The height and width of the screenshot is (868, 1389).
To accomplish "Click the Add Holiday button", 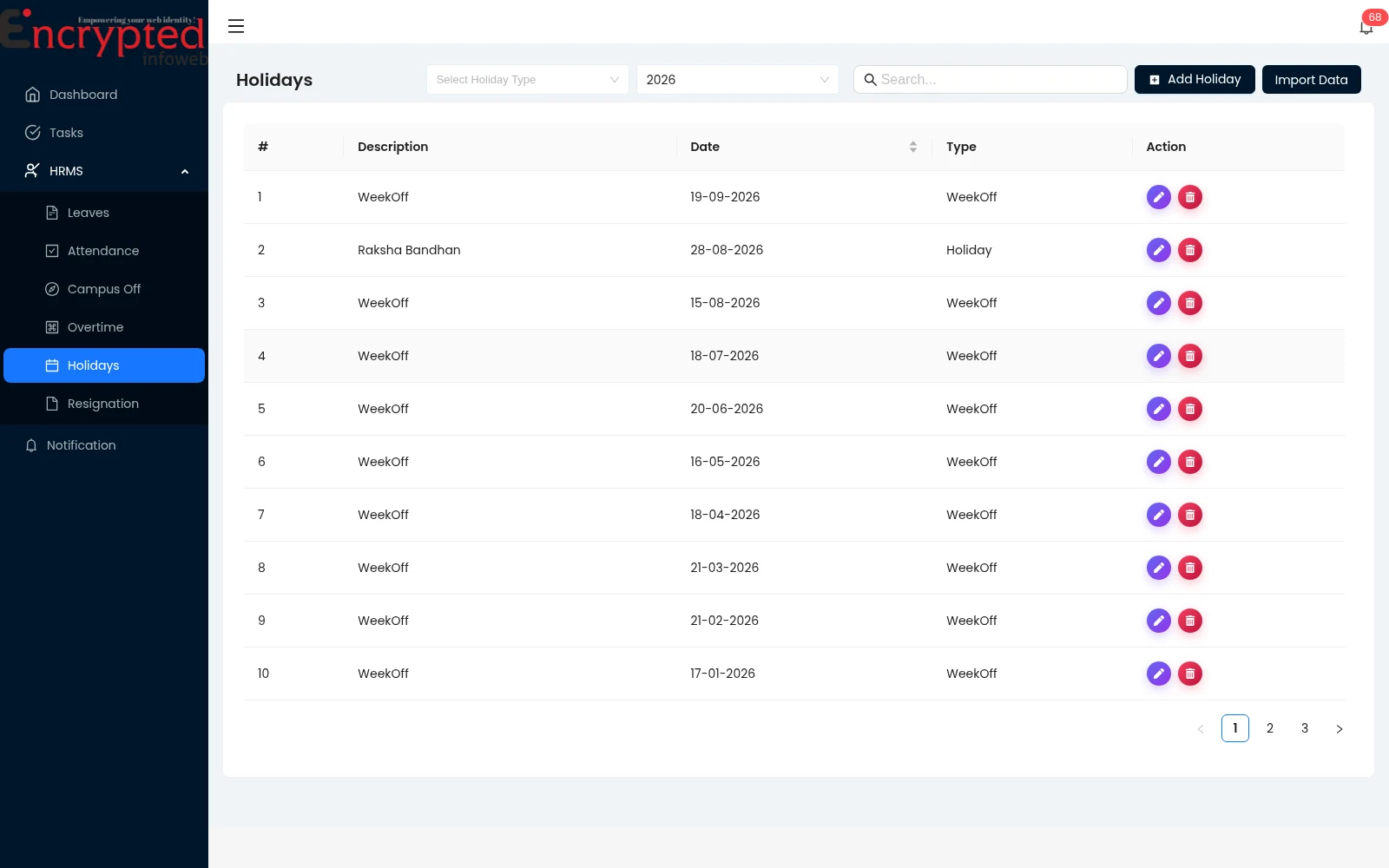I will click(1195, 79).
